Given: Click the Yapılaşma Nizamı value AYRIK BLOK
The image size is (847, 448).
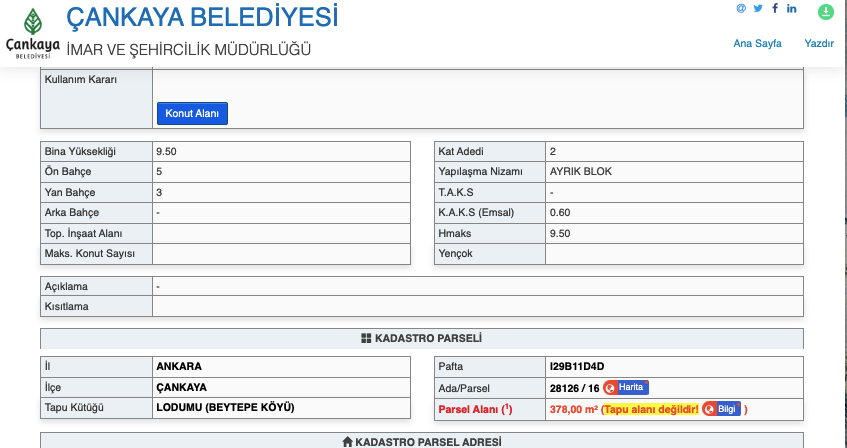Looking at the screenshot, I should tap(581, 171).
